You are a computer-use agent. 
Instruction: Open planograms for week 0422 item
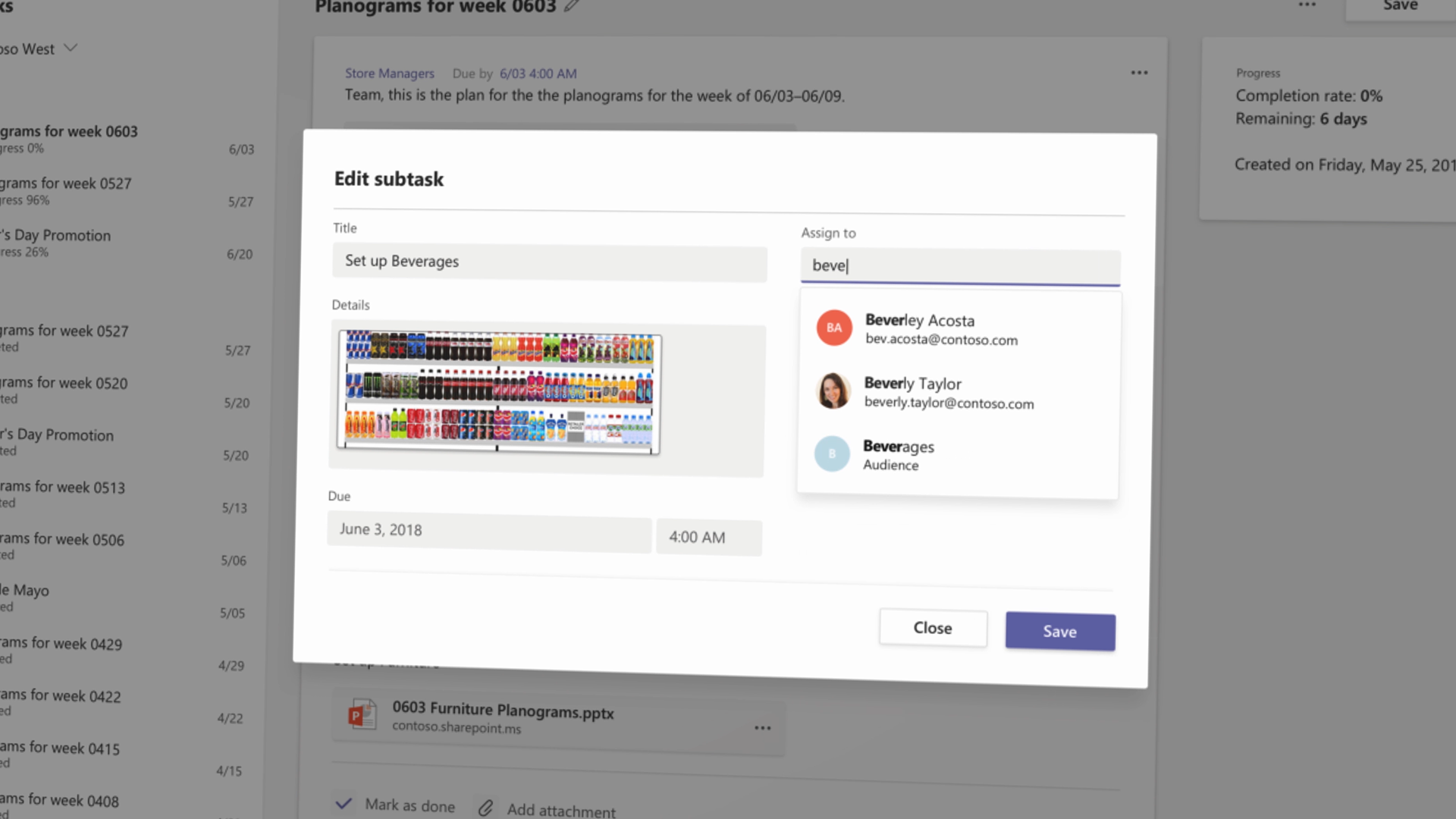(x=122, y=706)
